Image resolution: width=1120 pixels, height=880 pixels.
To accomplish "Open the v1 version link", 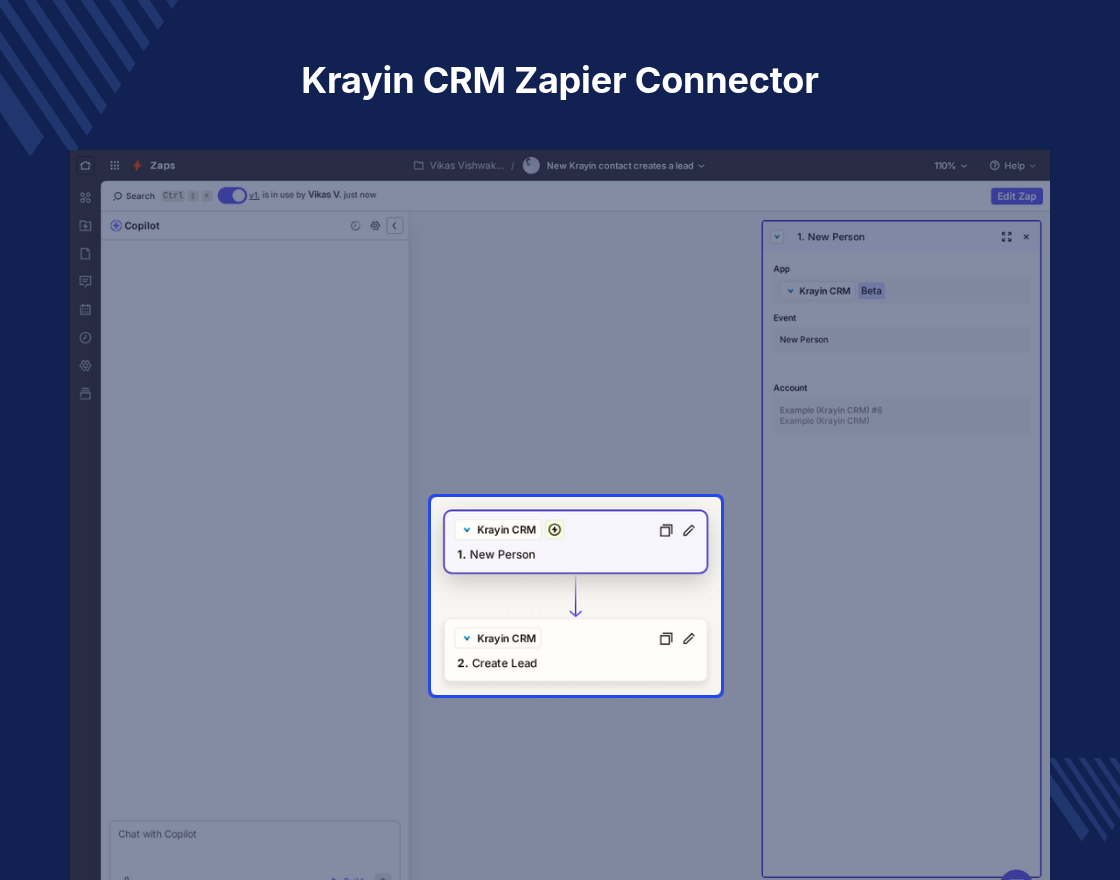I will [x=254, y=195].
